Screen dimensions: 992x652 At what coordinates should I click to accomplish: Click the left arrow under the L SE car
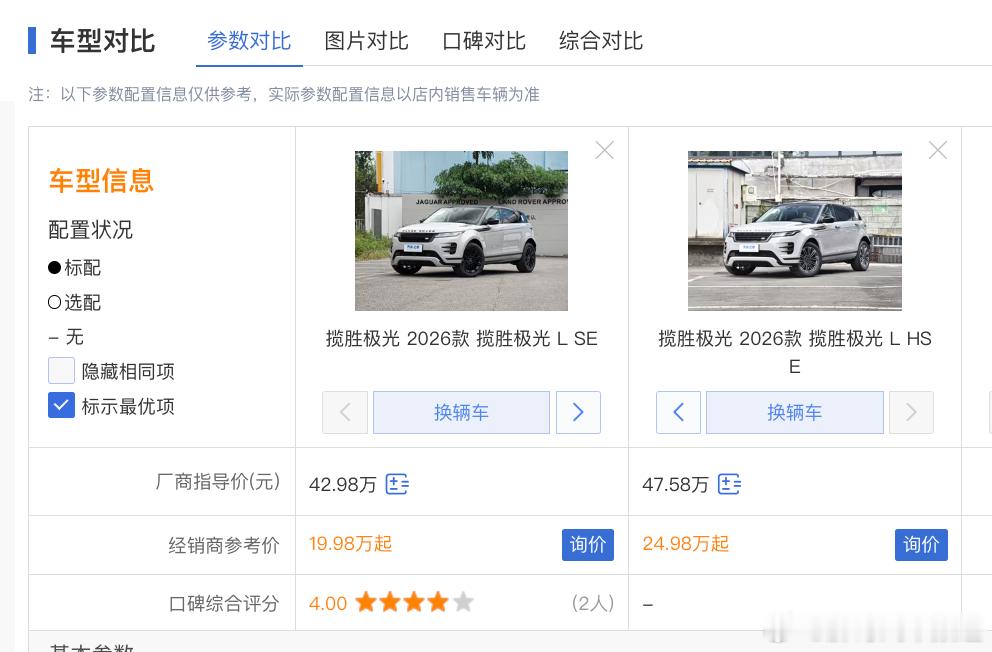click(x=345, y=412)
